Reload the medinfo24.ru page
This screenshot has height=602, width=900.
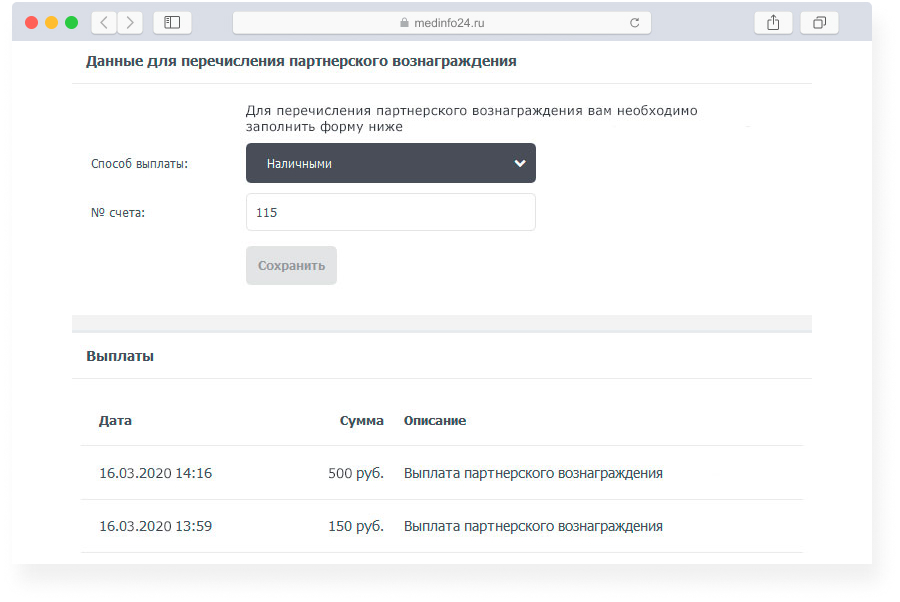634,23
